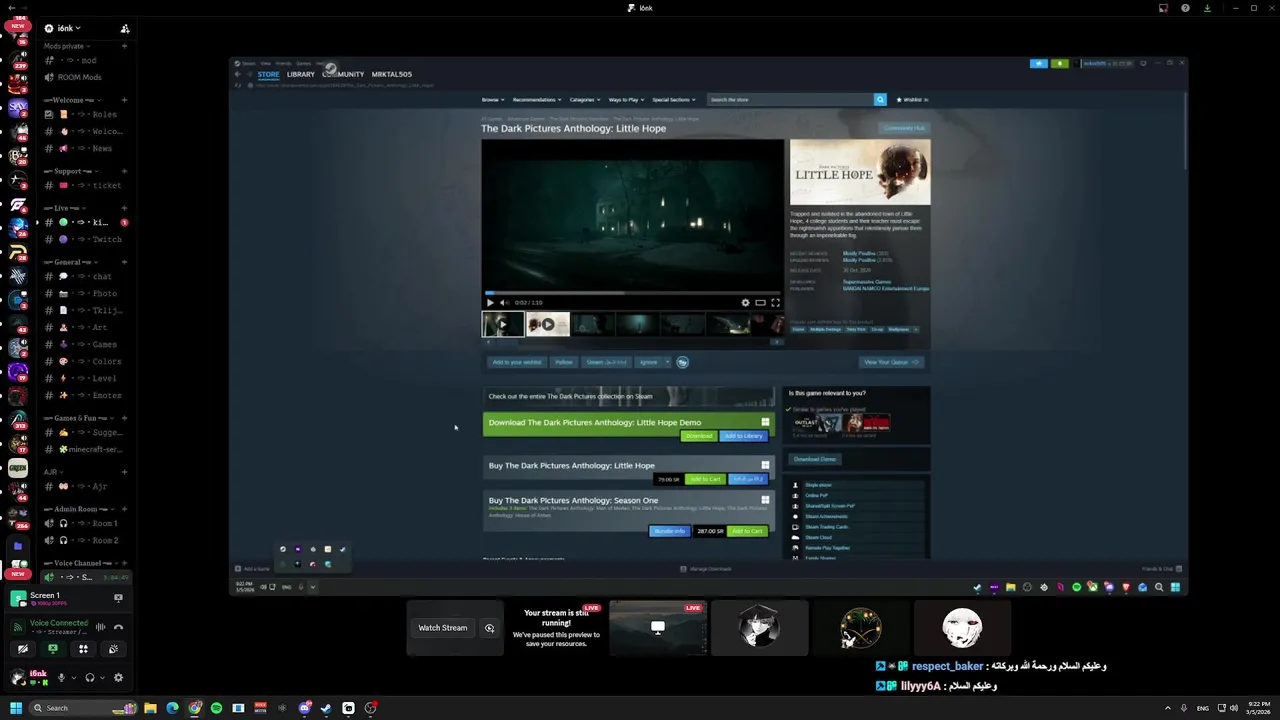Deafen audio with the headphones icon
Screen dimensions: 1280x720
coord(90,678)
